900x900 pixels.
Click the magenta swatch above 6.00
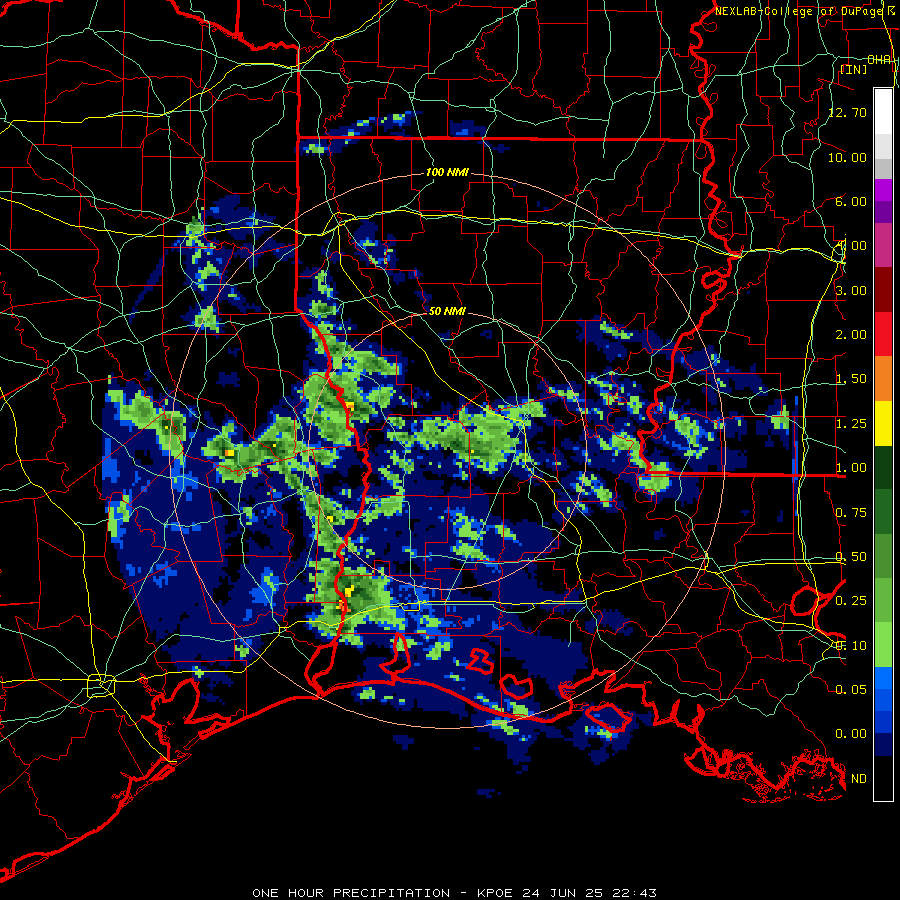pyautogui.click(x=883, y=190)
